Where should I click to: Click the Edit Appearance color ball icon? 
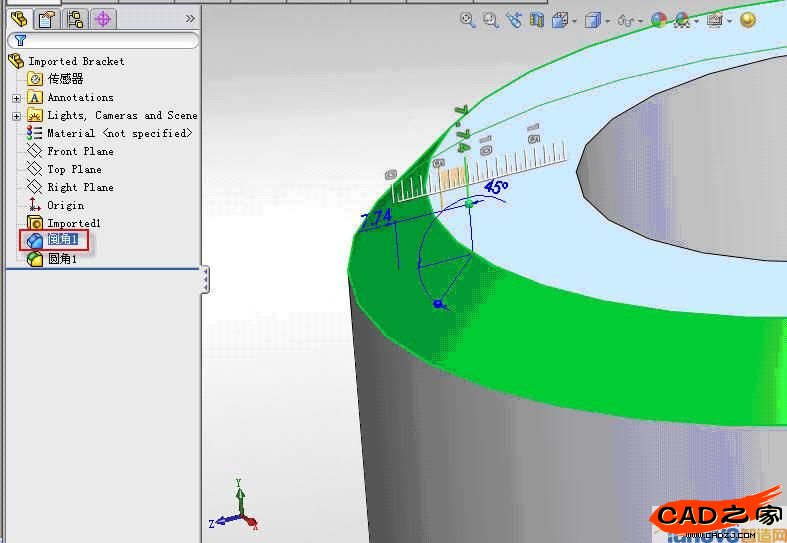(x=658, y=19)
